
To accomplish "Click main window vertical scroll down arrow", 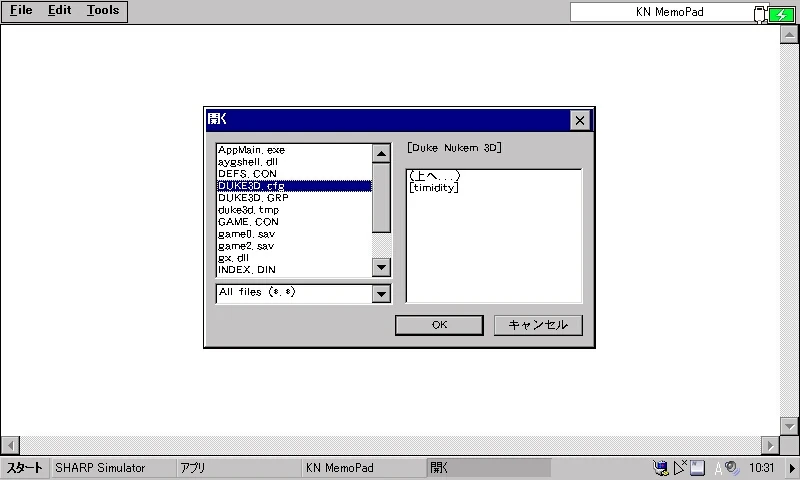I will click(789, 426).
